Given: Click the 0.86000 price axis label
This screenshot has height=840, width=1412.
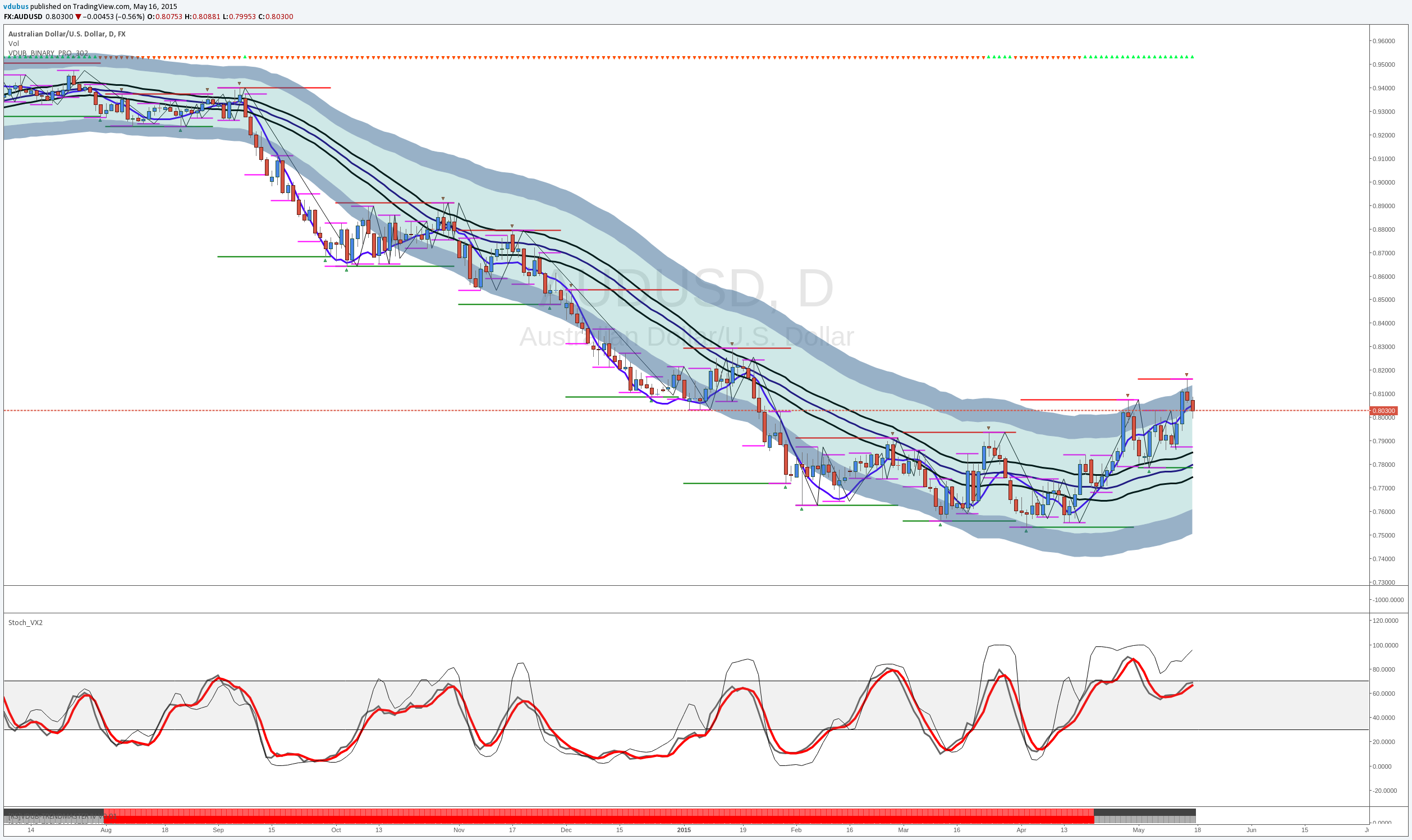Looking at the screenshot, I should 1384,277.
